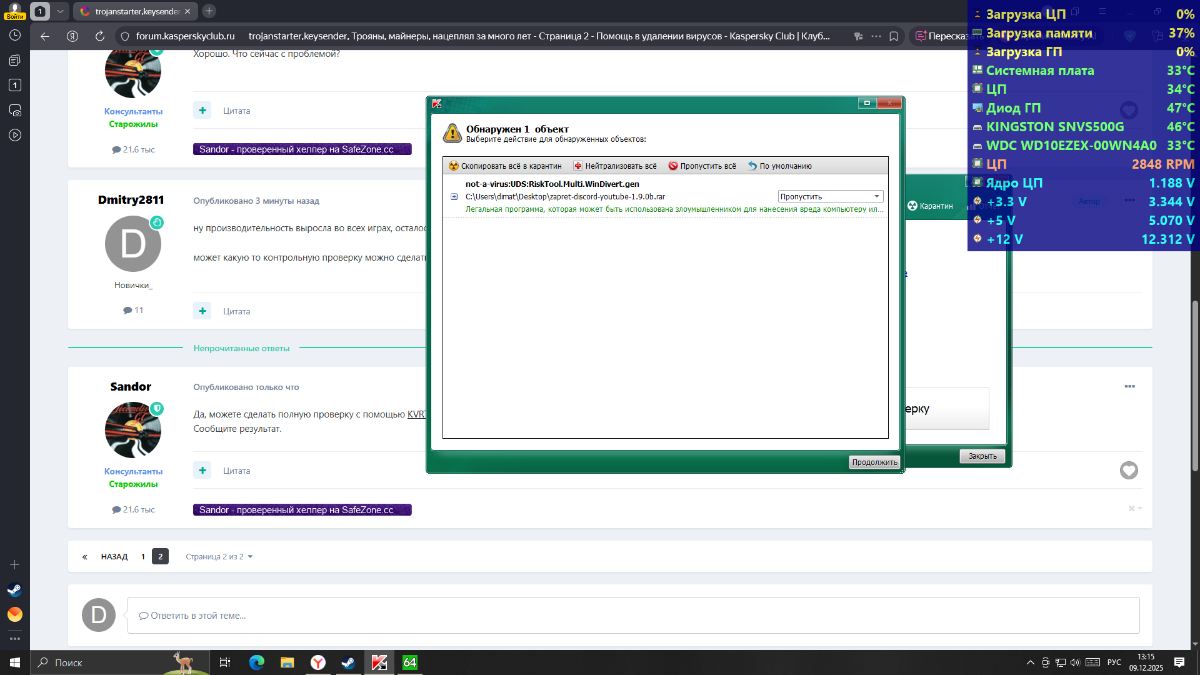Like Sandor's post with the heart icon

coord(1128,470)
